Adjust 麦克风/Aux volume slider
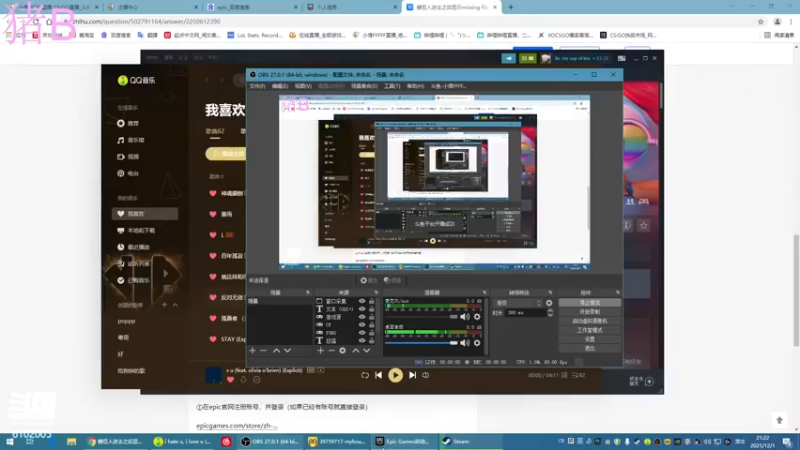The height and width of the screenshot is (450, 800). pos(421,317)
